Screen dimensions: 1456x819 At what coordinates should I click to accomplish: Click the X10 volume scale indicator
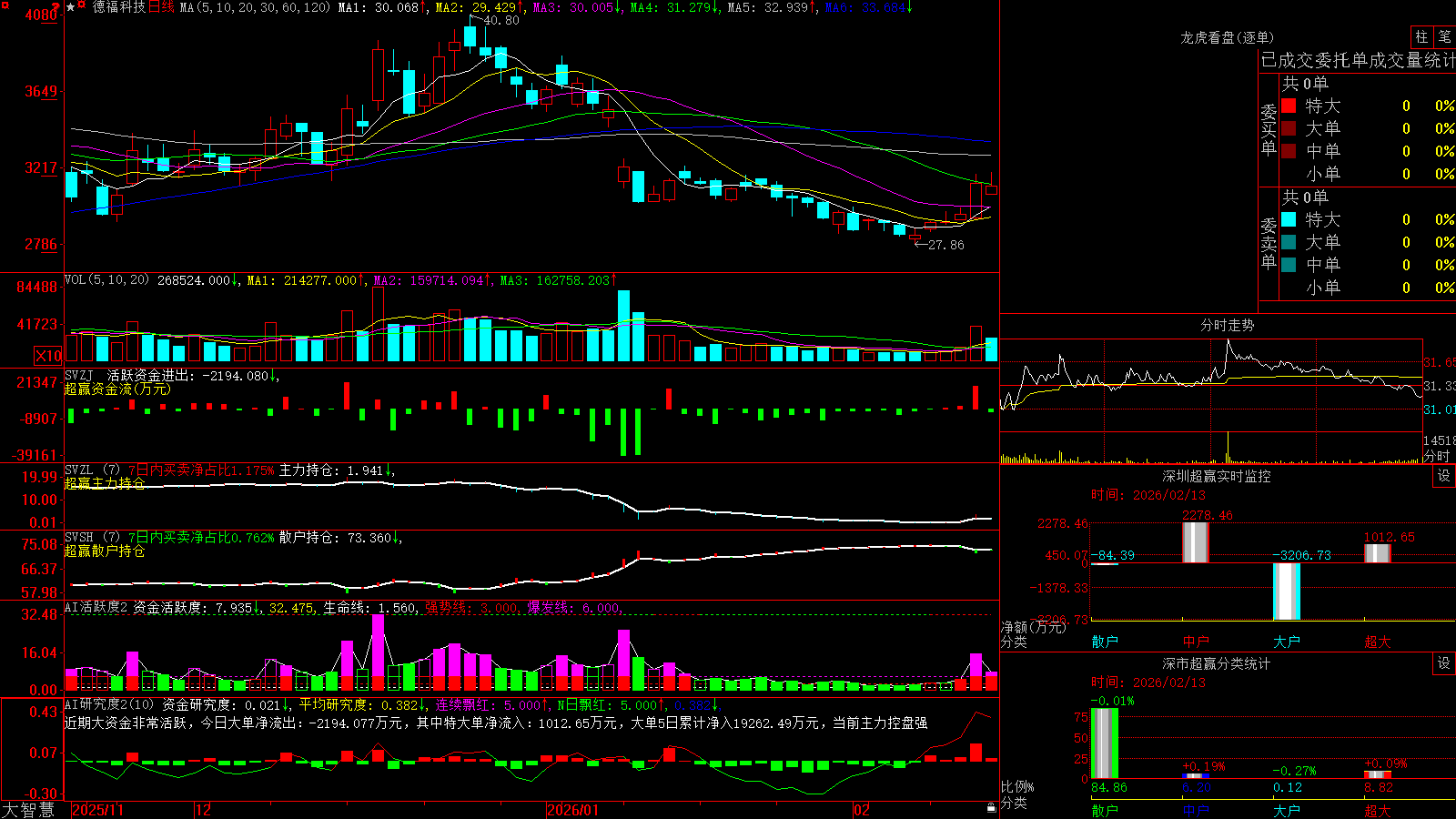(48, 356)
